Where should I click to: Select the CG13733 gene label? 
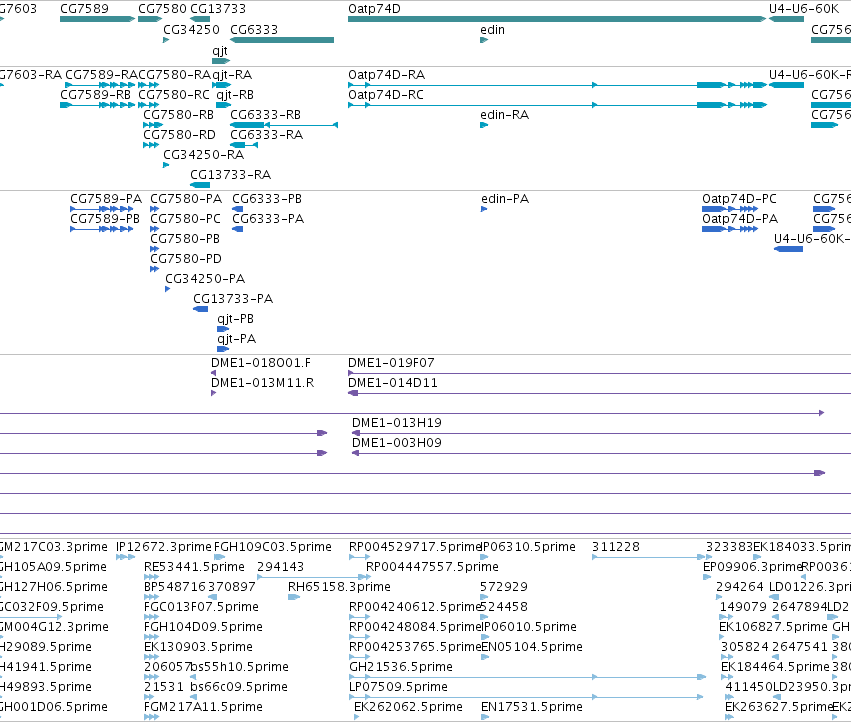[x=218, y=9]
